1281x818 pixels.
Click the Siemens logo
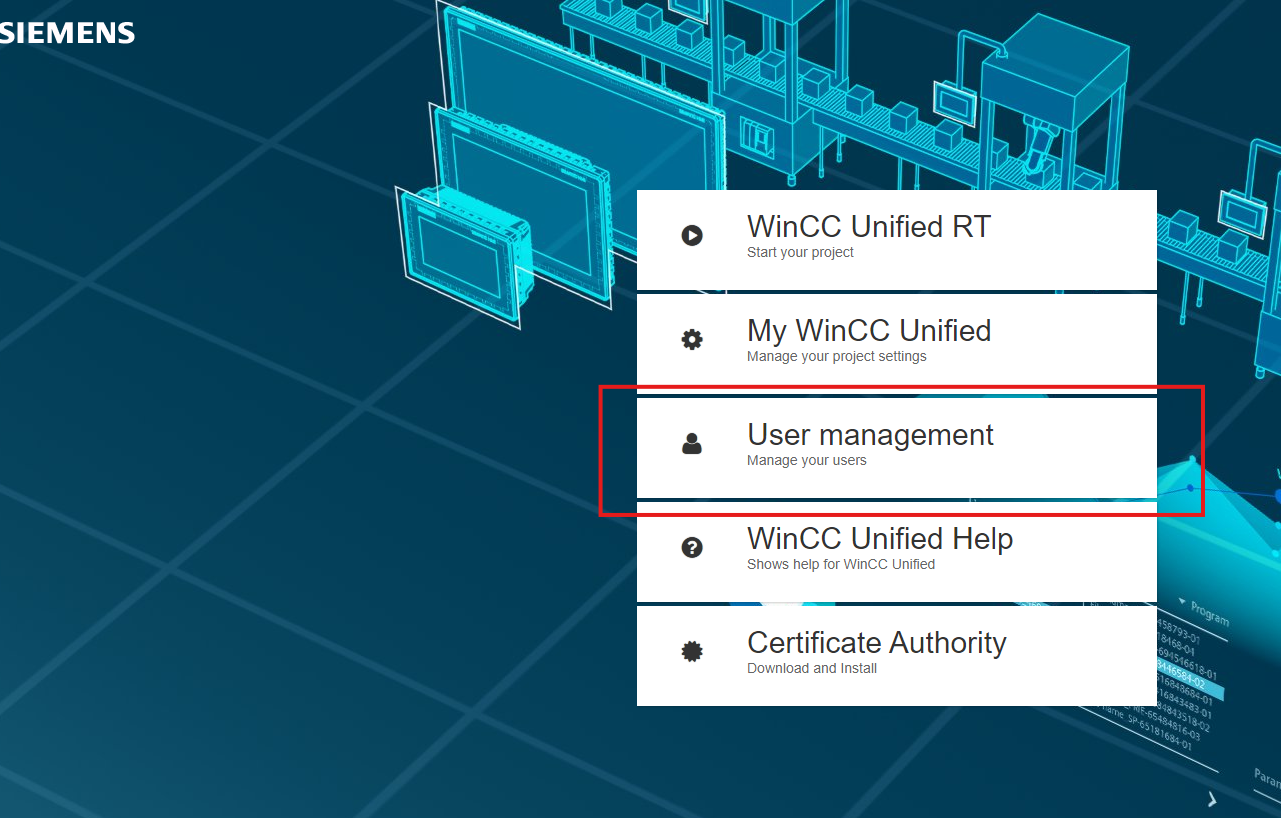[67, 33]
